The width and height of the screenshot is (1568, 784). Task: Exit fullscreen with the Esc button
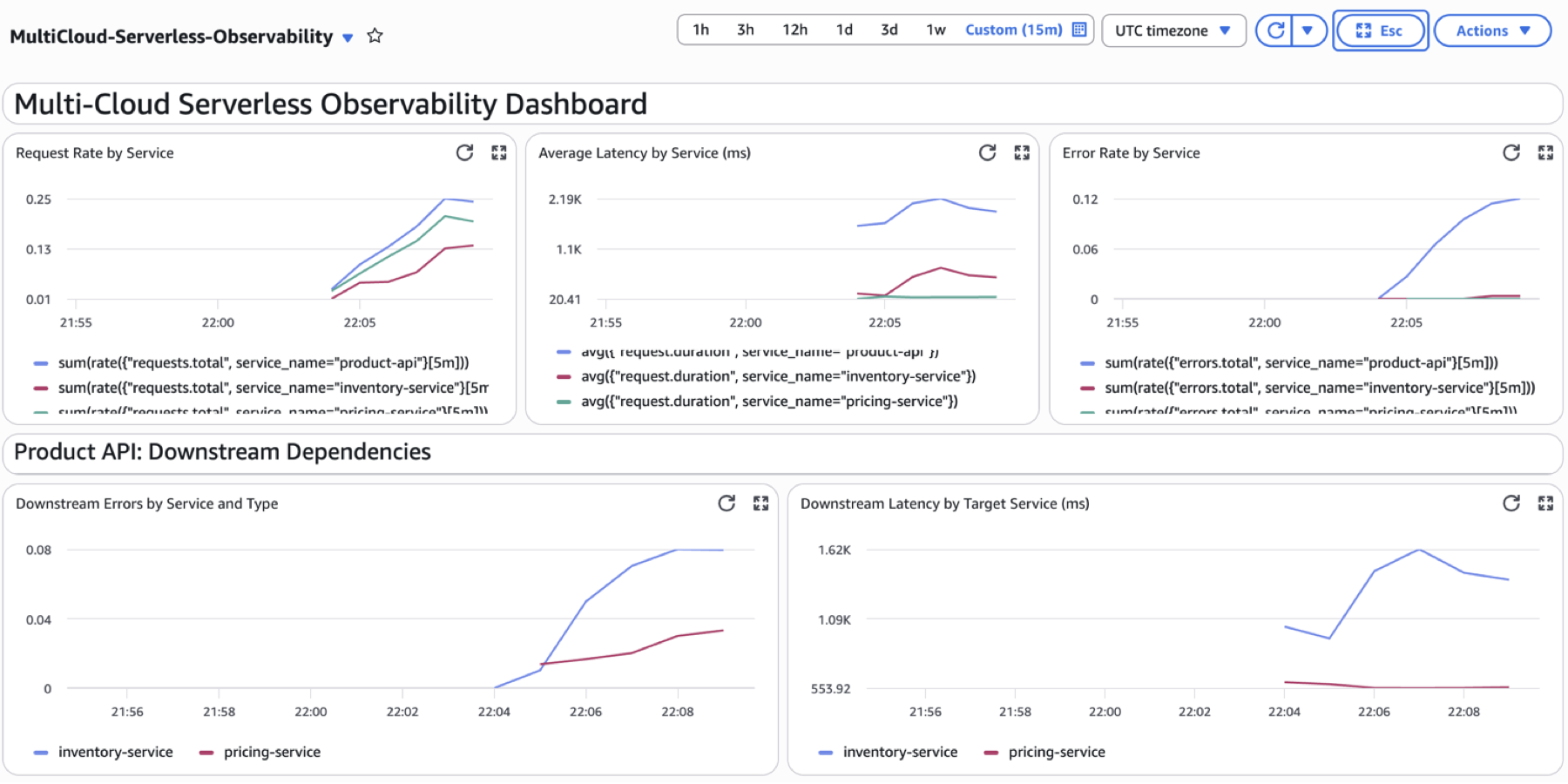(1381, 30)
